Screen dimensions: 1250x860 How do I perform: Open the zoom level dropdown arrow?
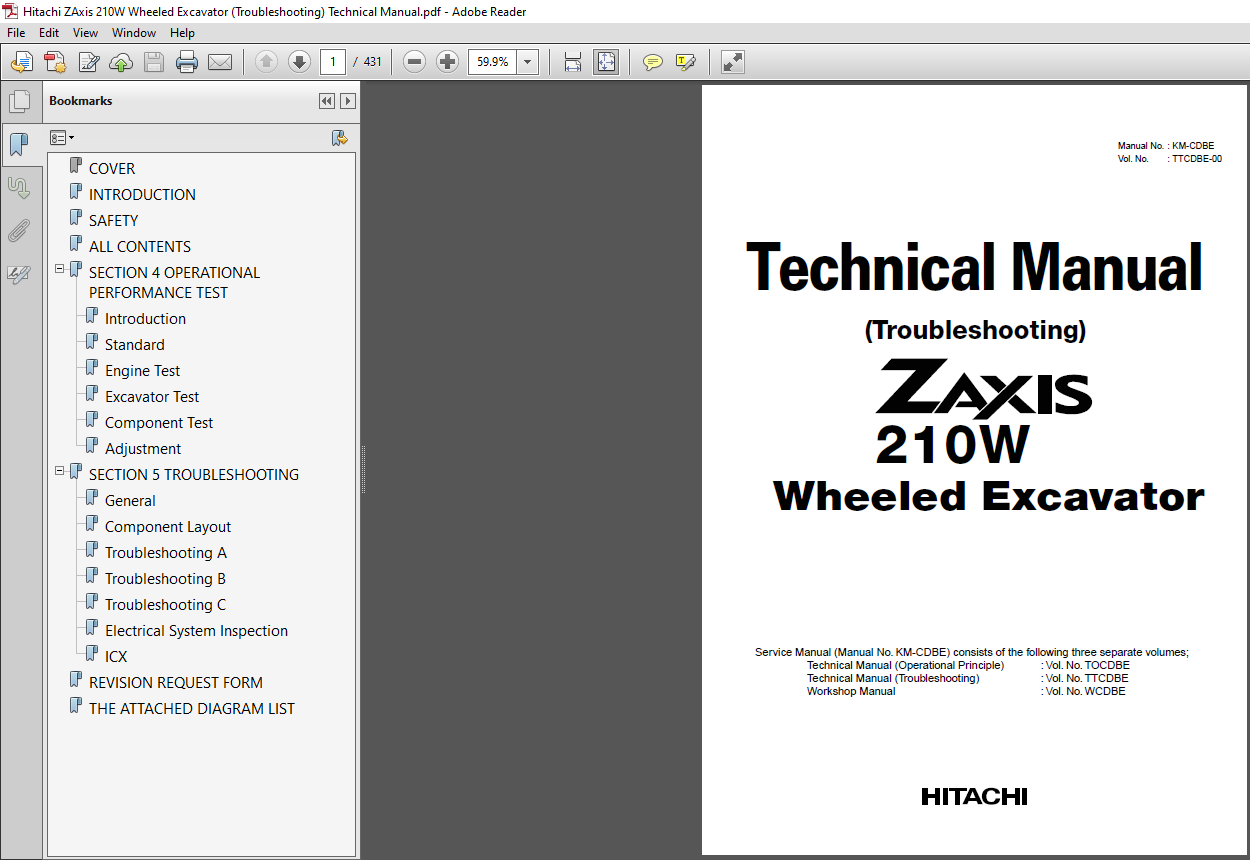coord(528,62)
